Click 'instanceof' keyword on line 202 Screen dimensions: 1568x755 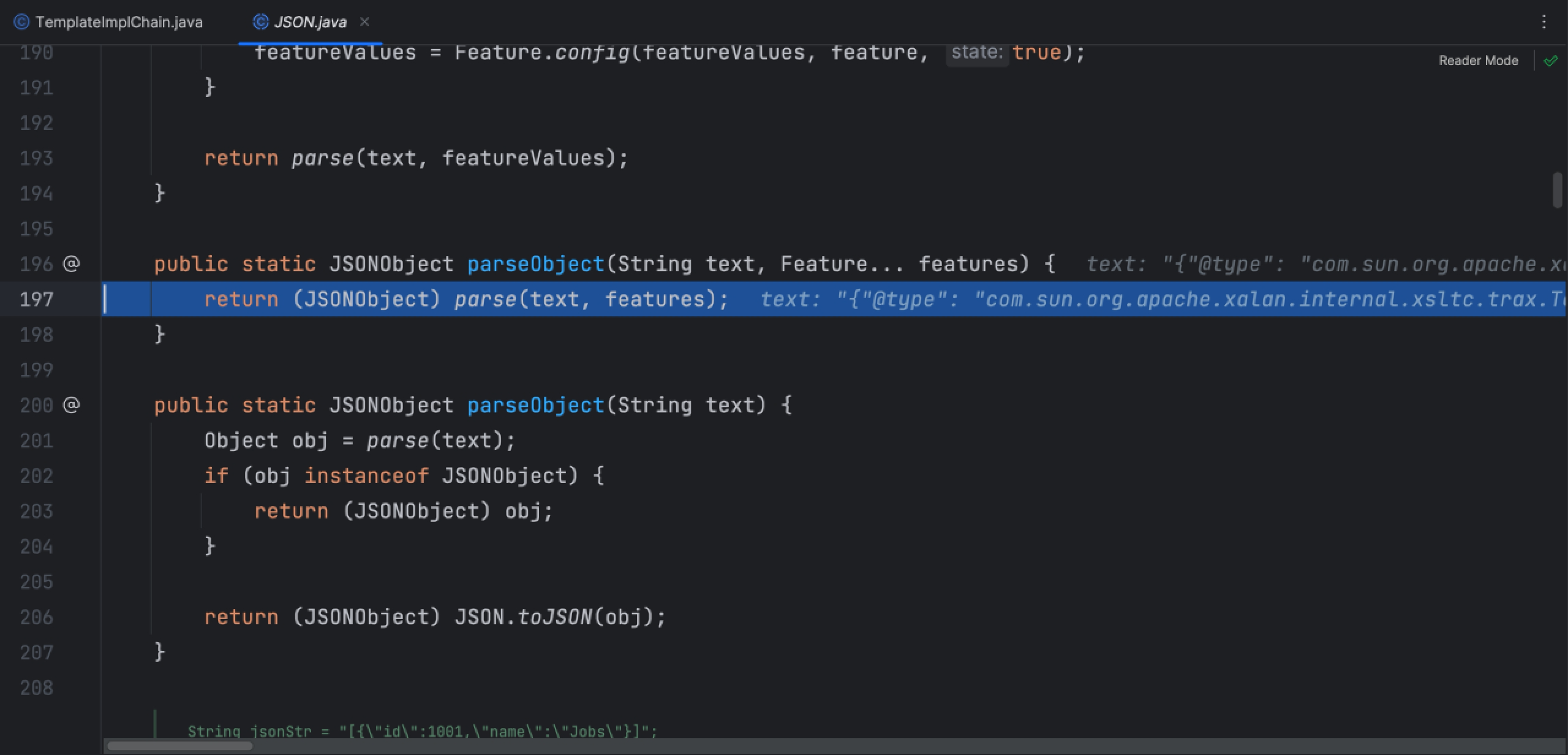[366, 476]
